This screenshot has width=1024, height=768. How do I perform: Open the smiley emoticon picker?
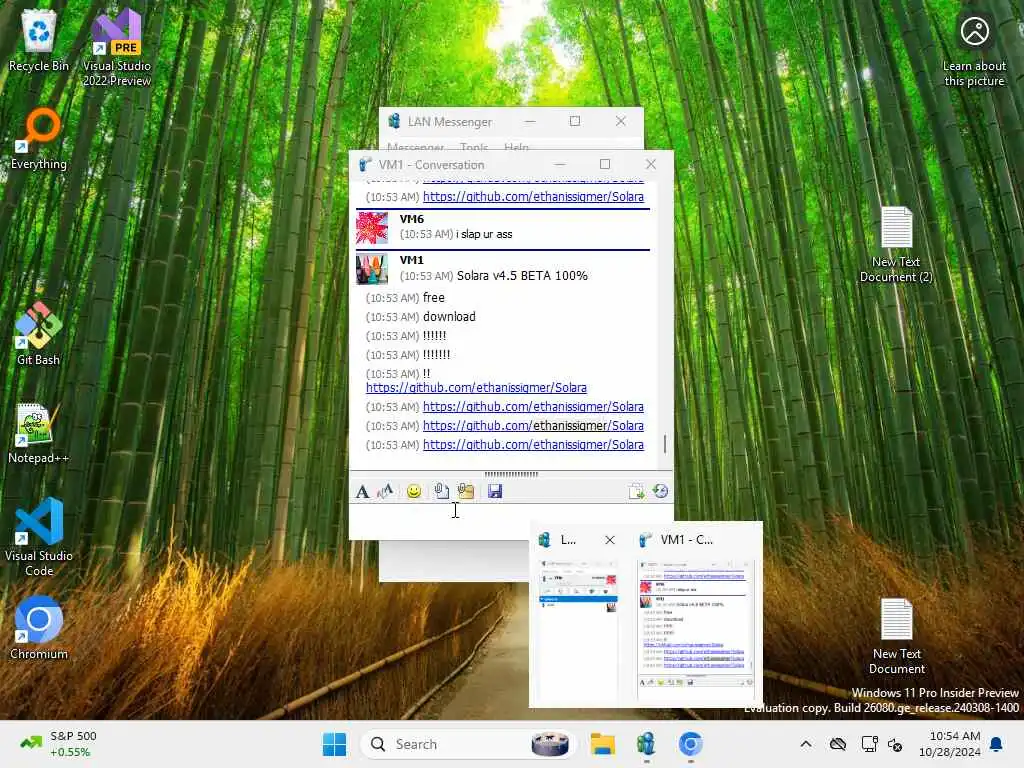point(413,491)
